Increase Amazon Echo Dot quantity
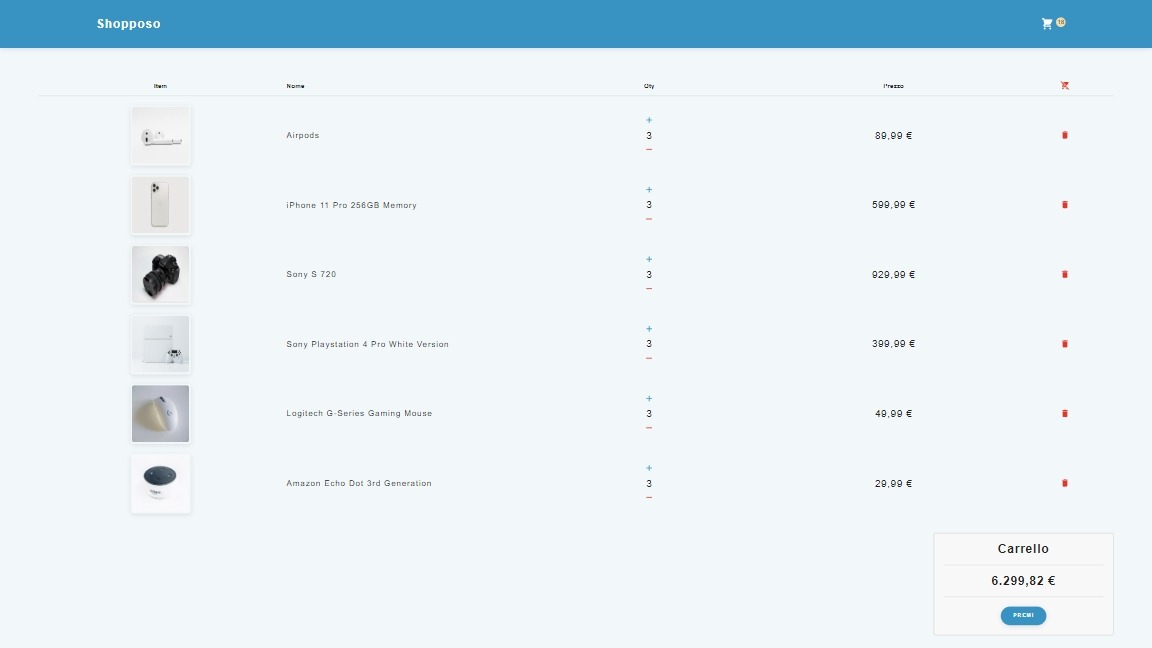Image resolution: width=1152 pixels, height=648 pixels. [649, 468]
